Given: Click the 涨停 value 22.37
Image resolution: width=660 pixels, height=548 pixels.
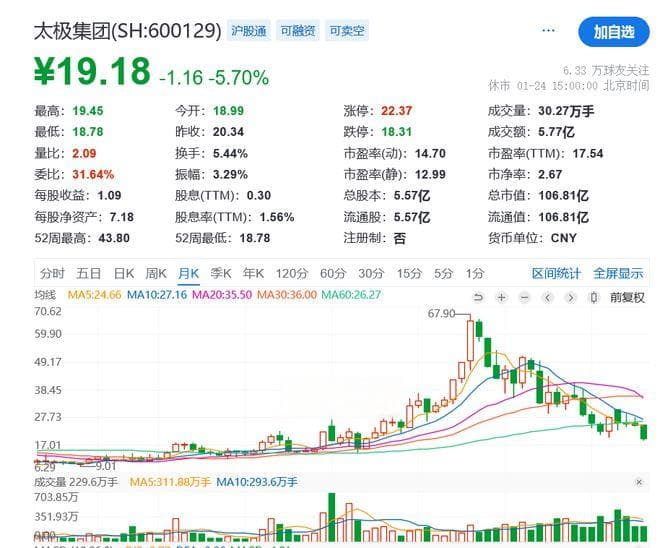Looking at the screenshot, I should [397, 111].
